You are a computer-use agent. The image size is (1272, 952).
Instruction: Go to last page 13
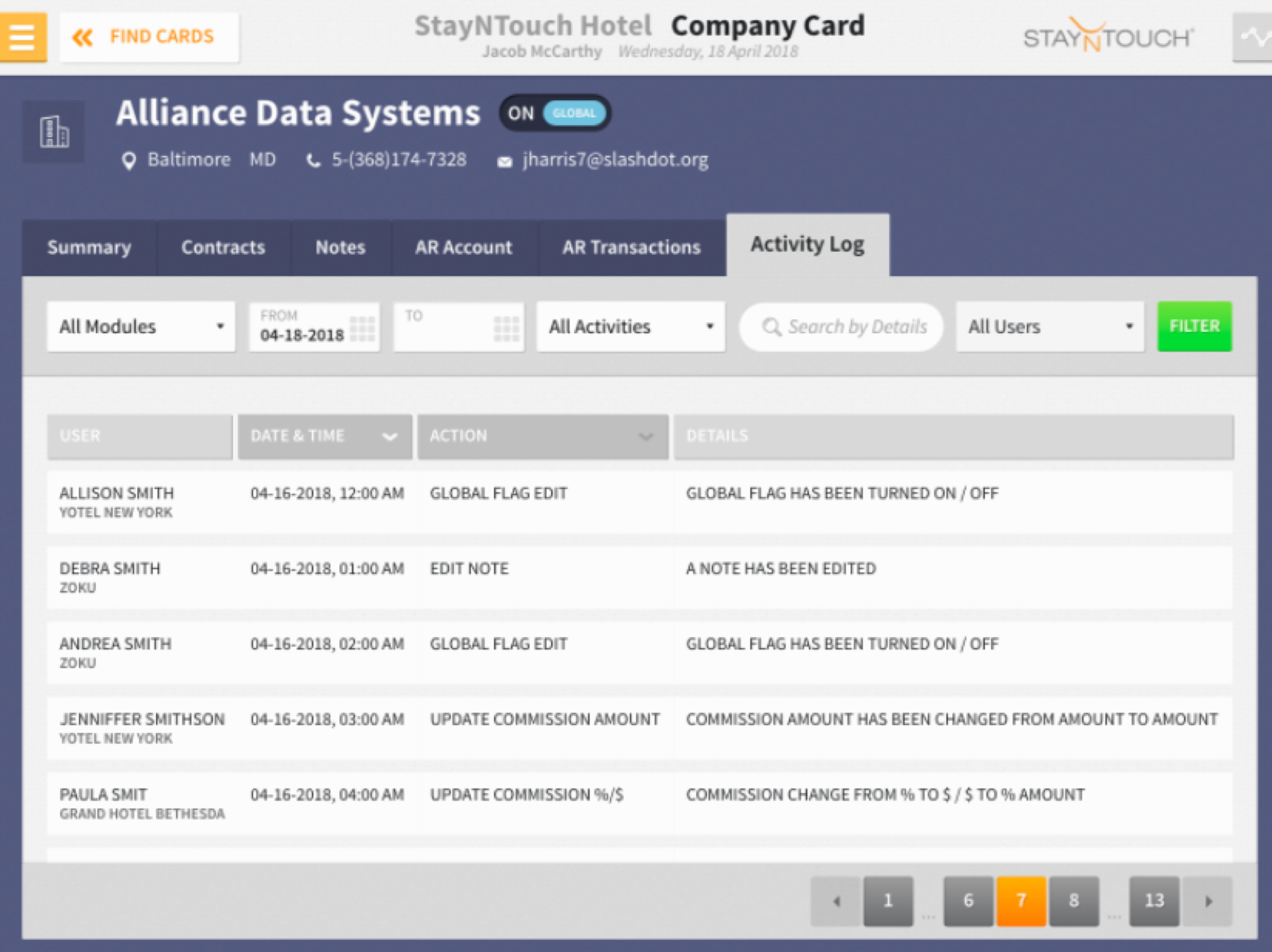[1155, 901]
